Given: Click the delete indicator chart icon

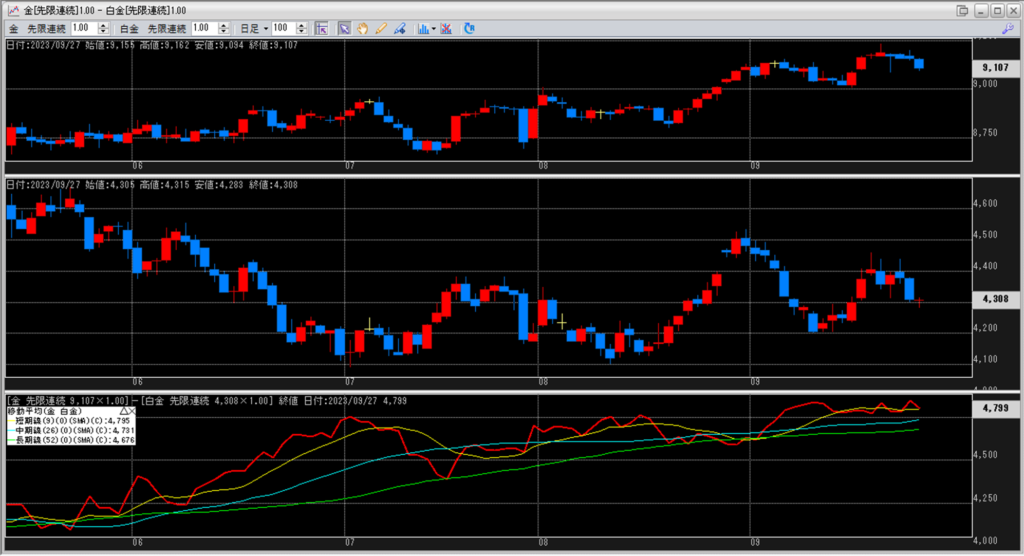Looking at the screenshot, I should click(x=445, y=29).
